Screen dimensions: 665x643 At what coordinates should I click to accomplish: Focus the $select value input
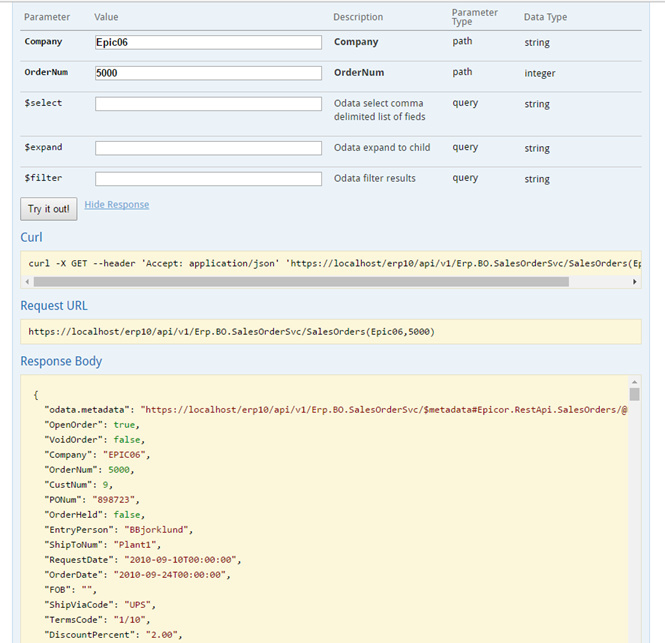tap(208, 104)
